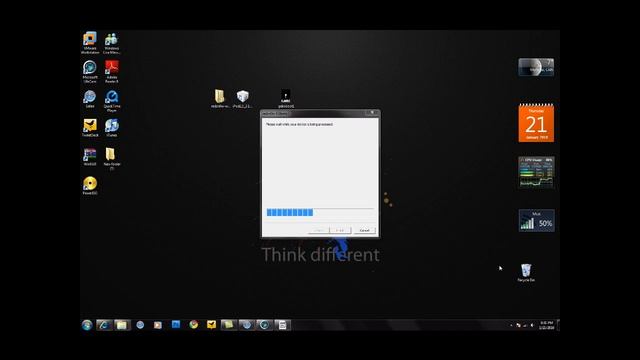
Task: Cancel the device processing dialog
Action: pos(364,231)
